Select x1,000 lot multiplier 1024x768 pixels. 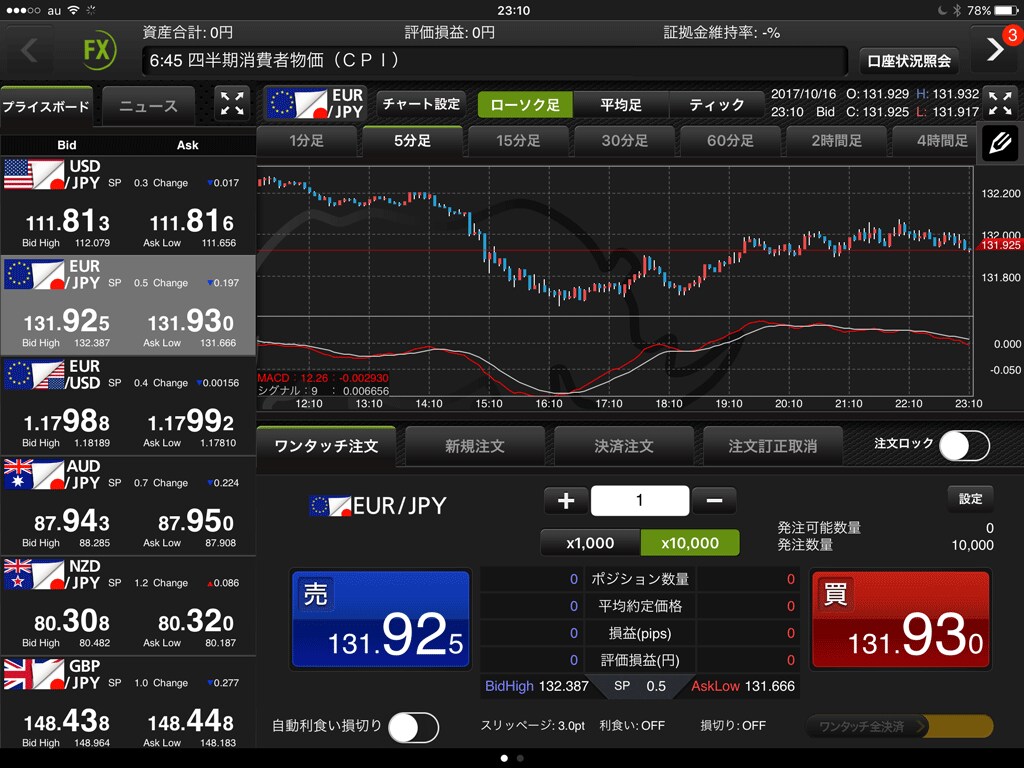point(590,543)
